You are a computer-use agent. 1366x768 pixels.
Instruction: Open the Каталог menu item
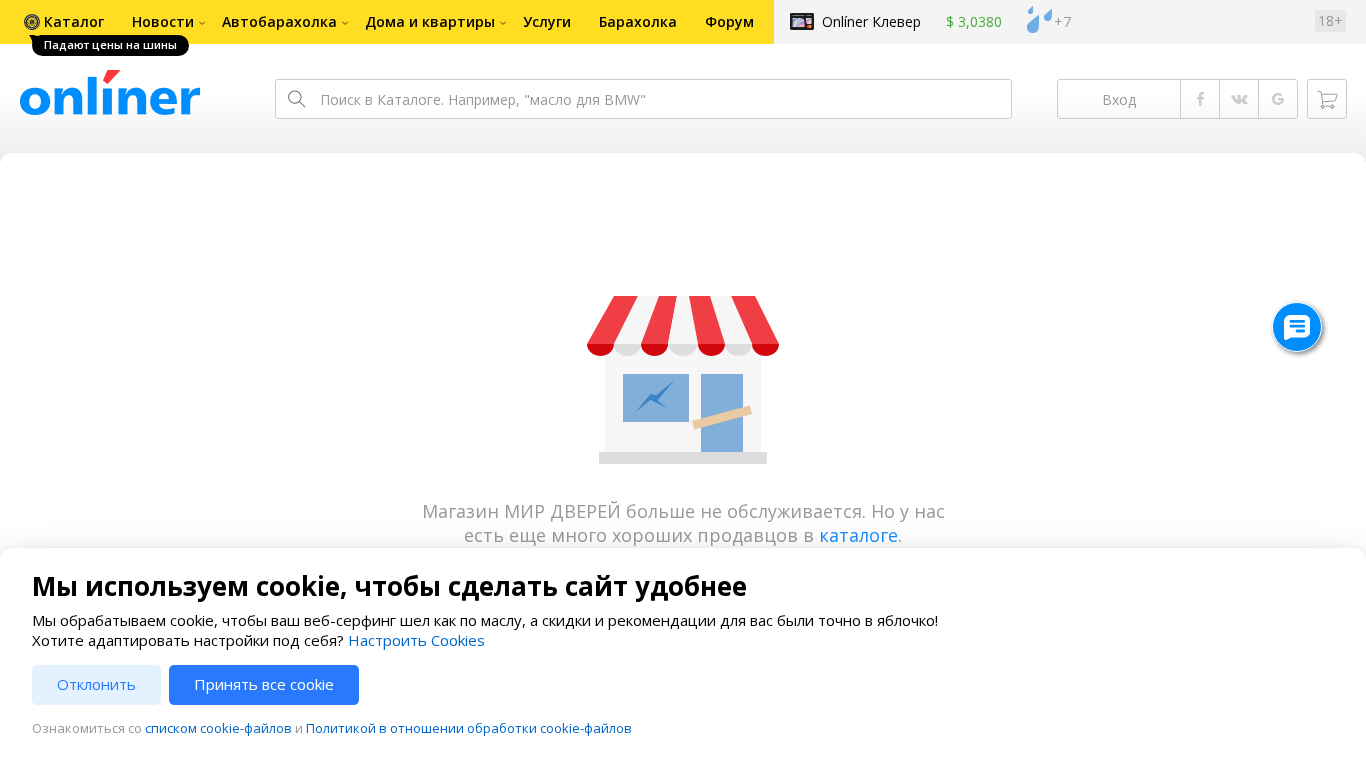74,22
